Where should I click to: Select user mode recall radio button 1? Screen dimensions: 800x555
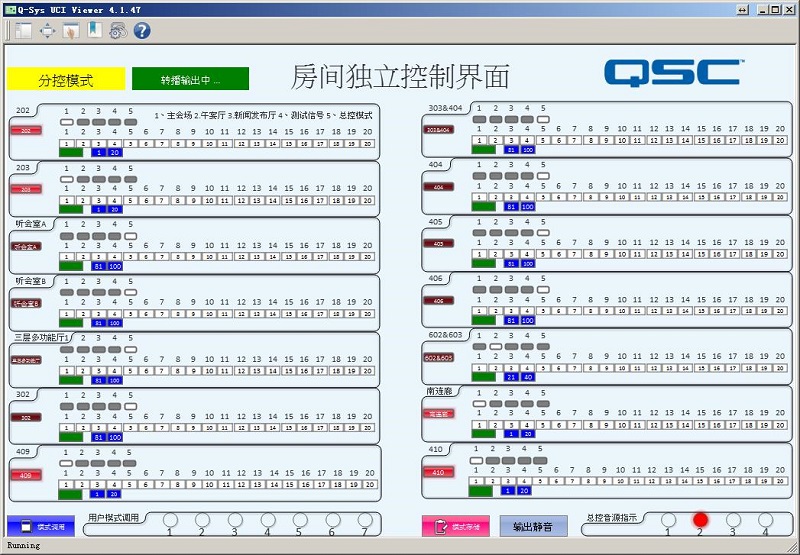[x=170, y=519]
